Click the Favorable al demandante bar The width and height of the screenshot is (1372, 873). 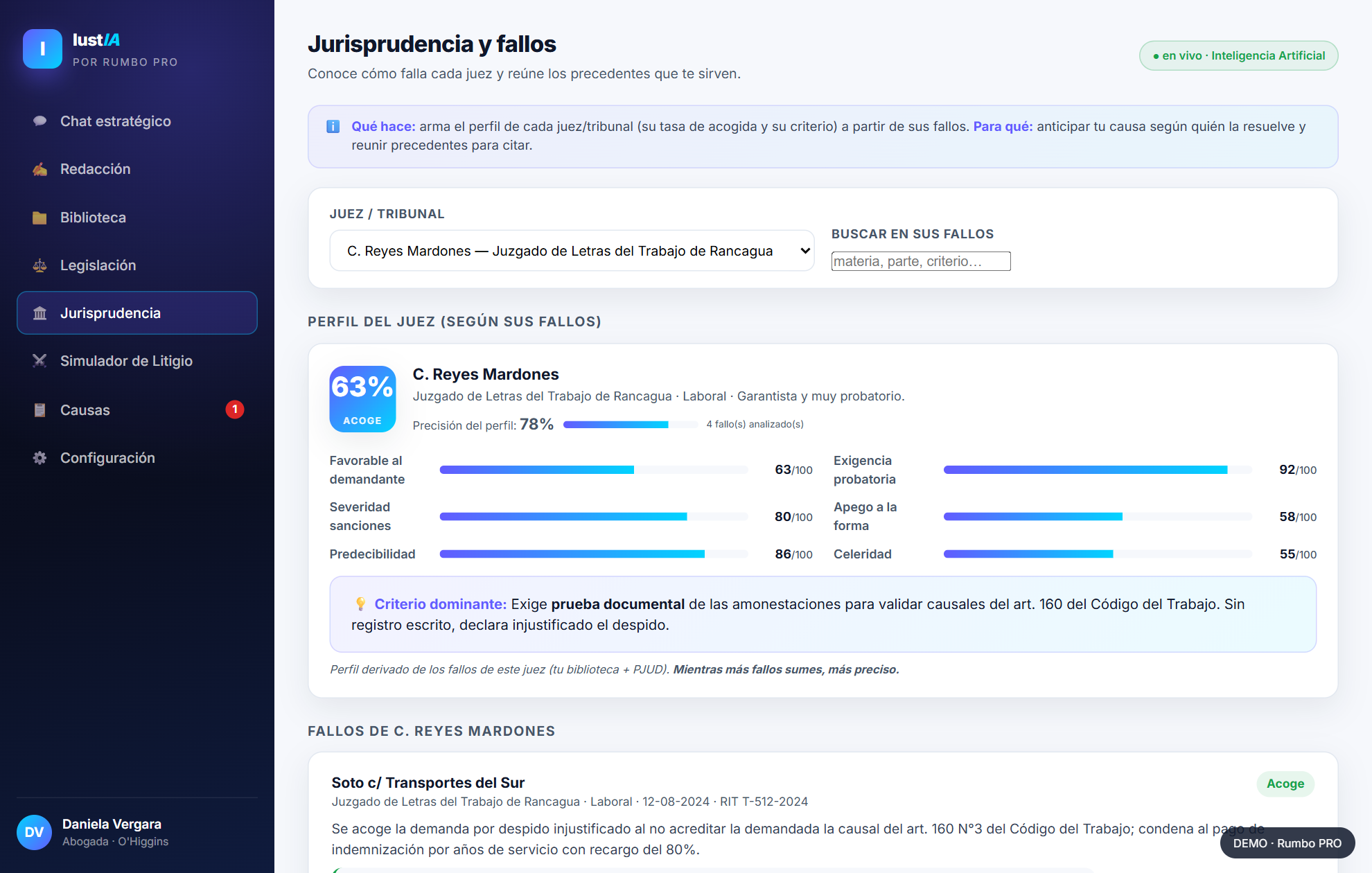594,470
